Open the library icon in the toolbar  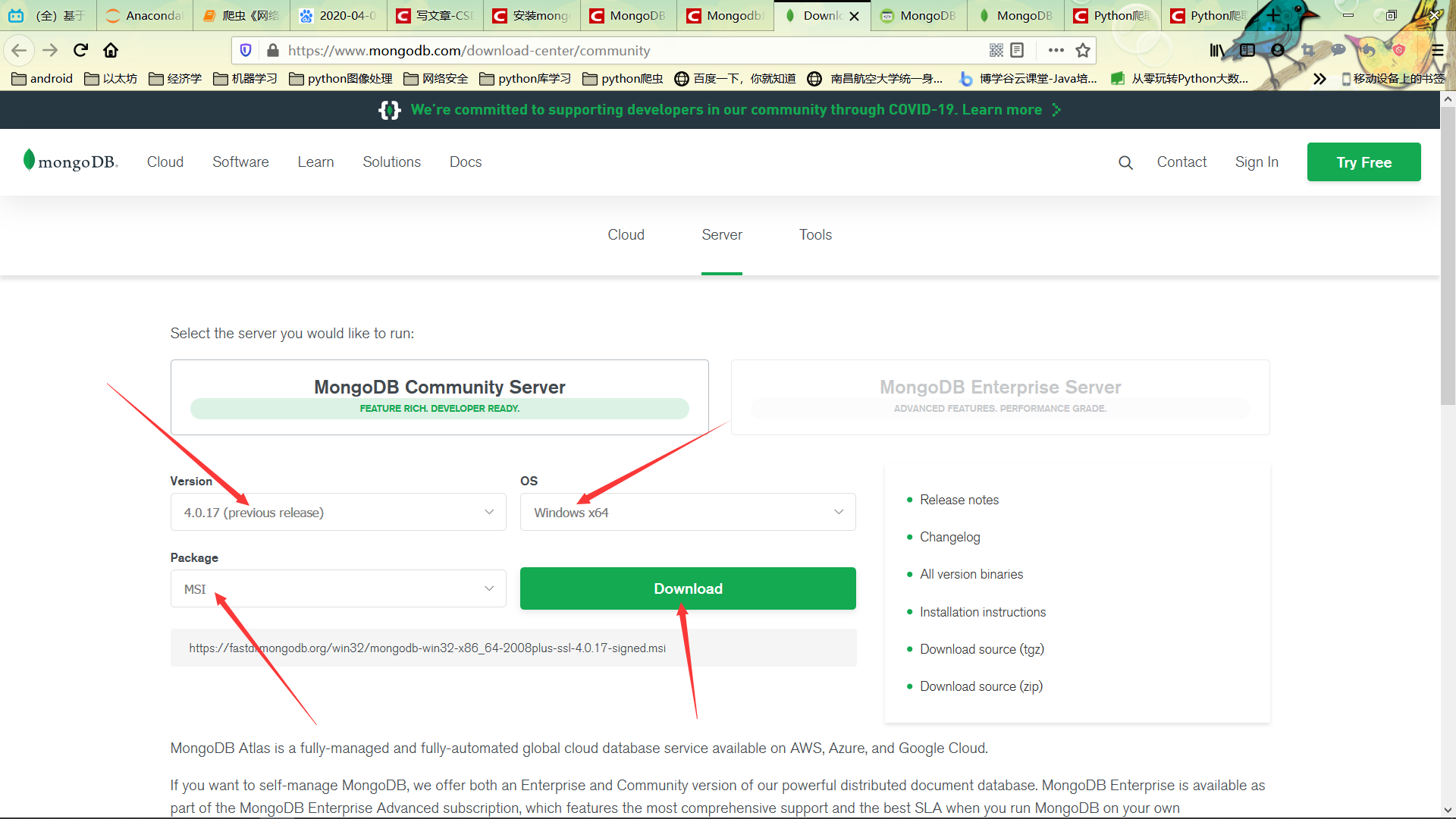coord(1216,50)
